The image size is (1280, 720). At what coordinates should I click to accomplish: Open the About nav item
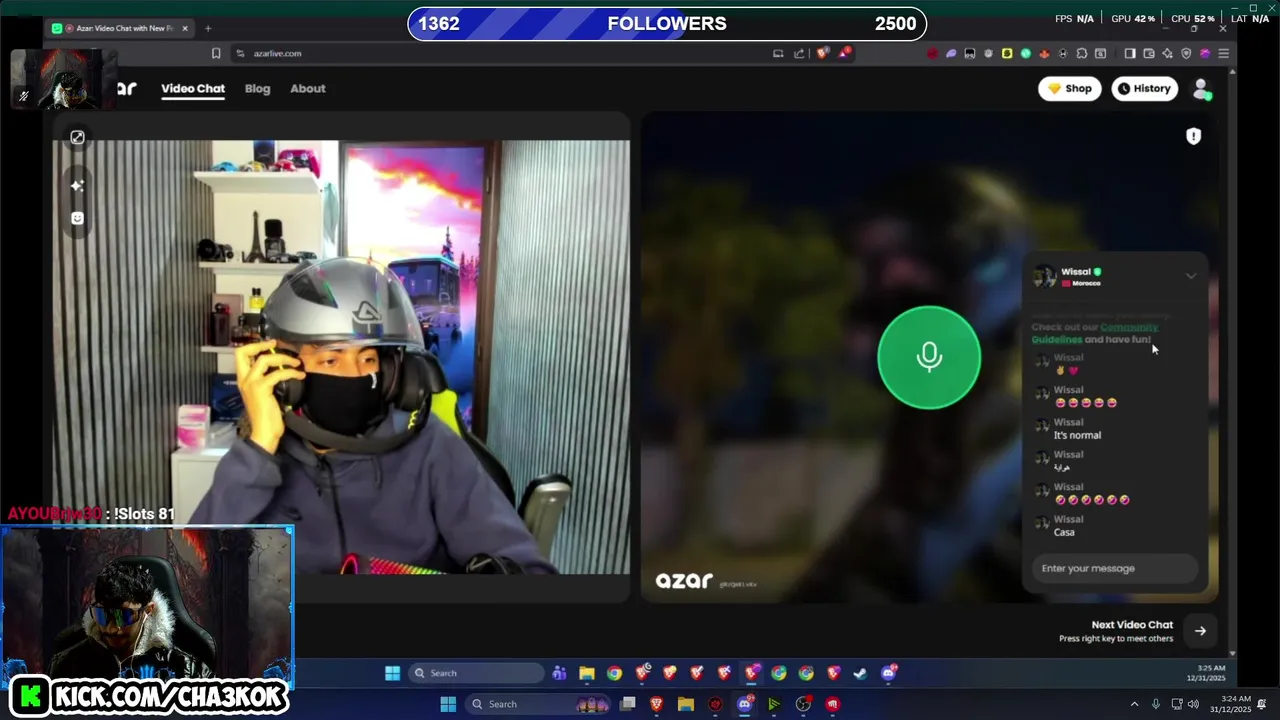[308, 88]
